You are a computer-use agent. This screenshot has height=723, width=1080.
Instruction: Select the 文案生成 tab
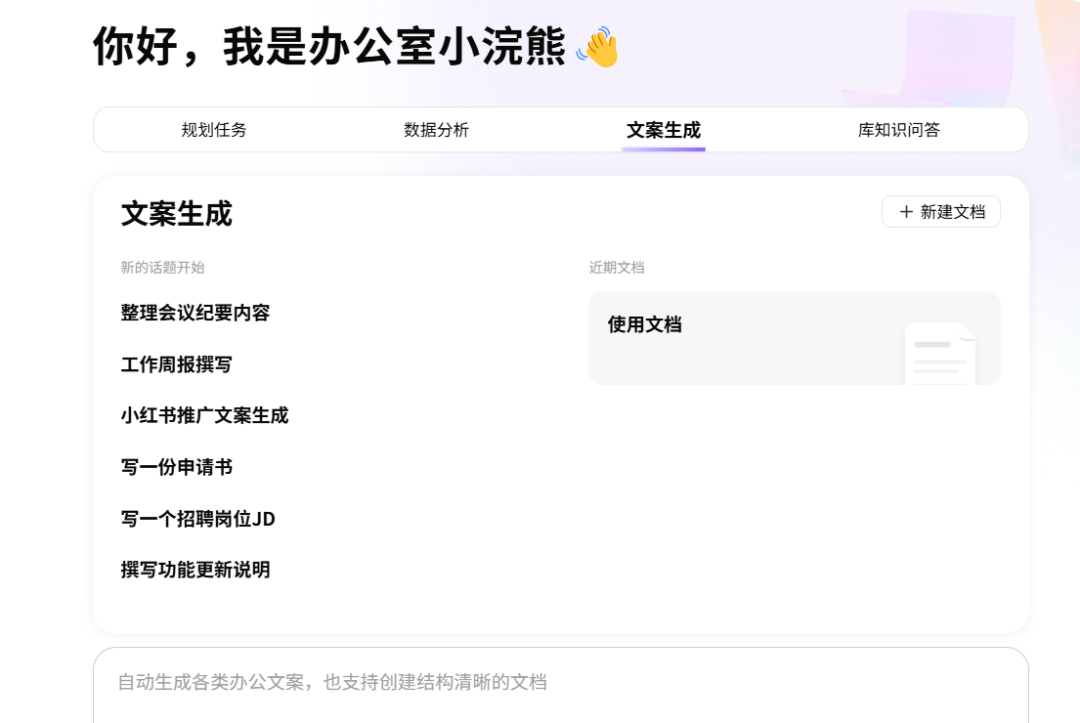coord(663,129)
